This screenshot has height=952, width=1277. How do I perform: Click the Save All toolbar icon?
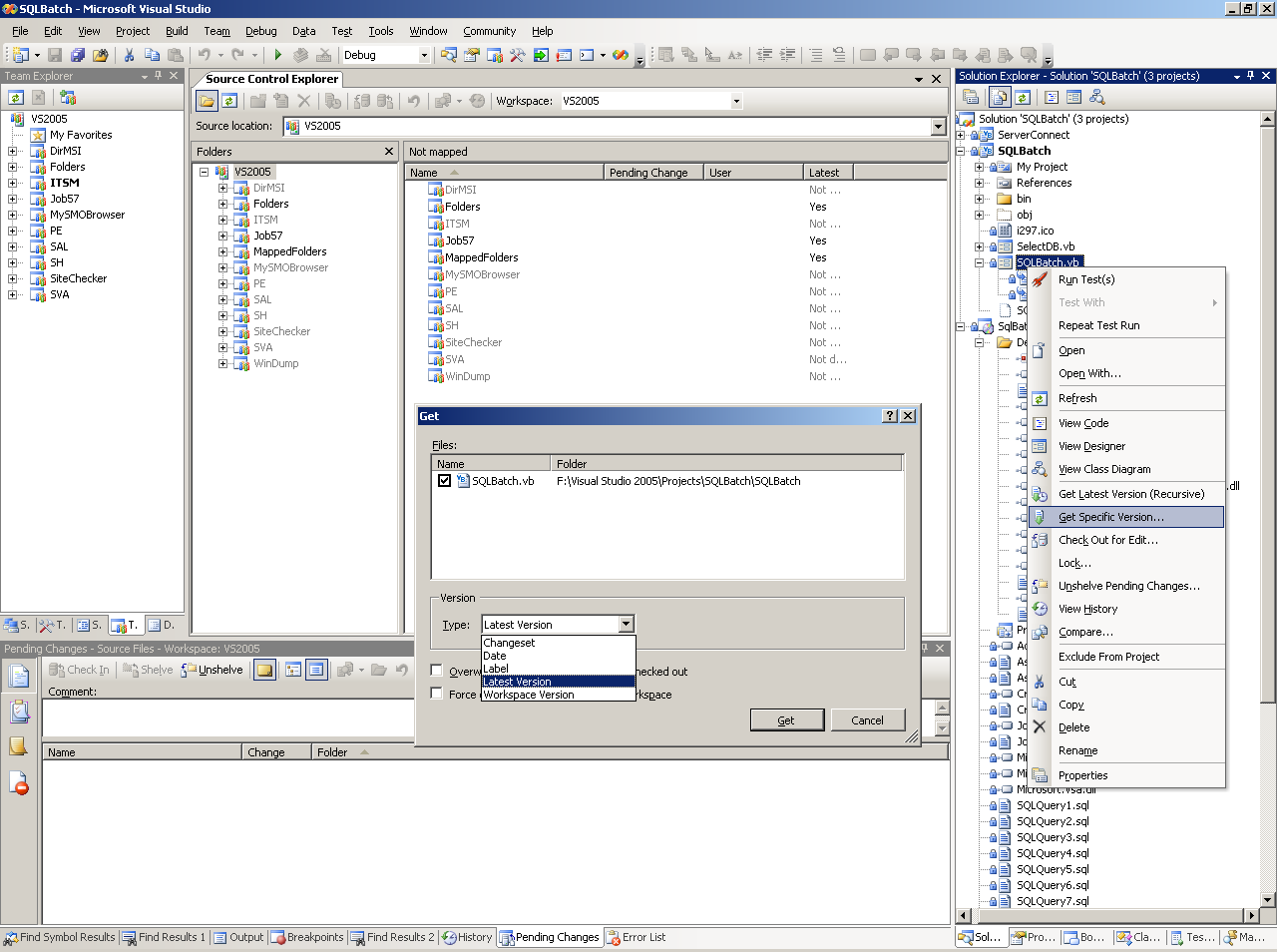coord(77,55)
